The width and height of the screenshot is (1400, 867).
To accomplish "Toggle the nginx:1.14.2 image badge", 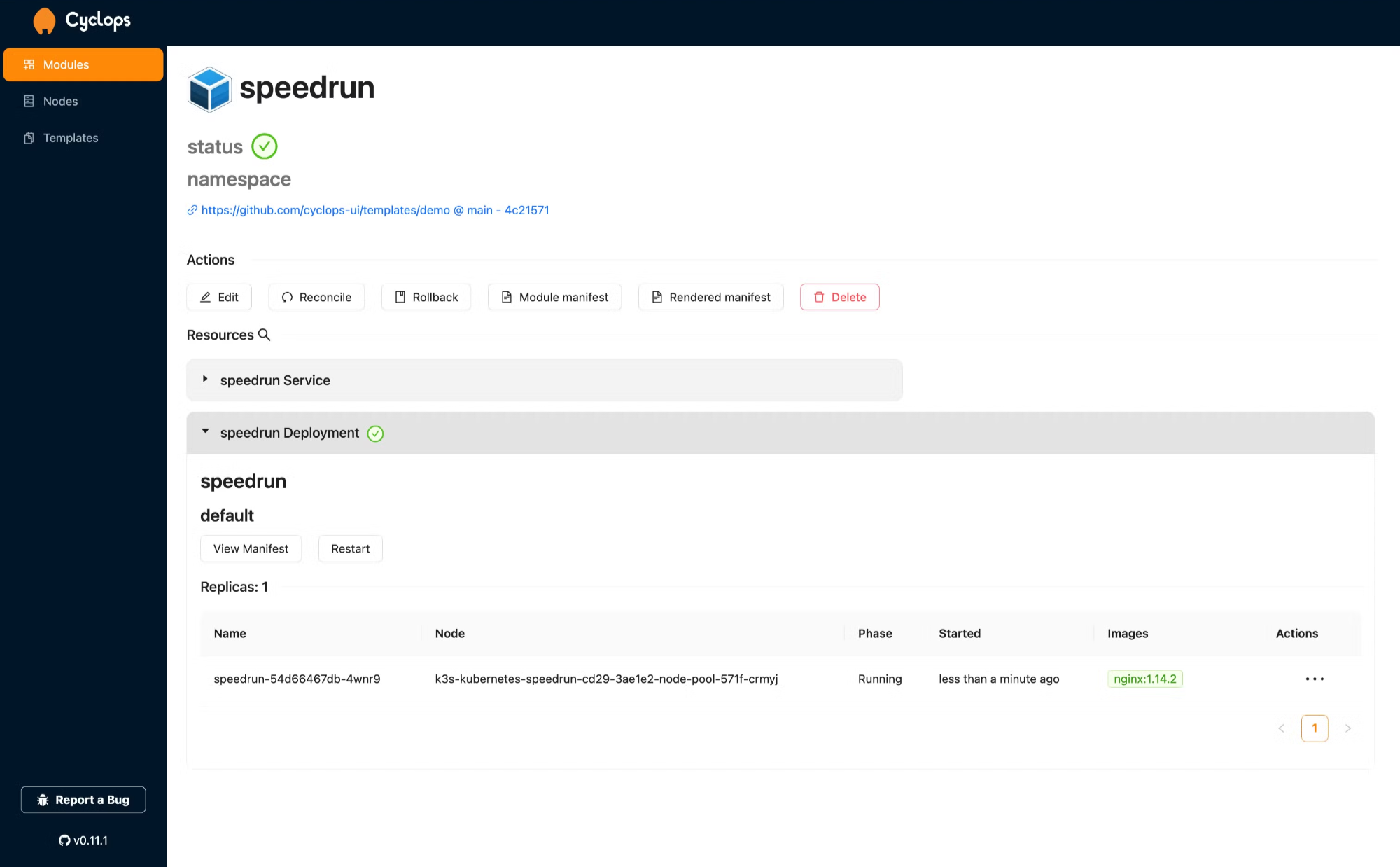I will pyautogui.click(x=1144, y=678).
